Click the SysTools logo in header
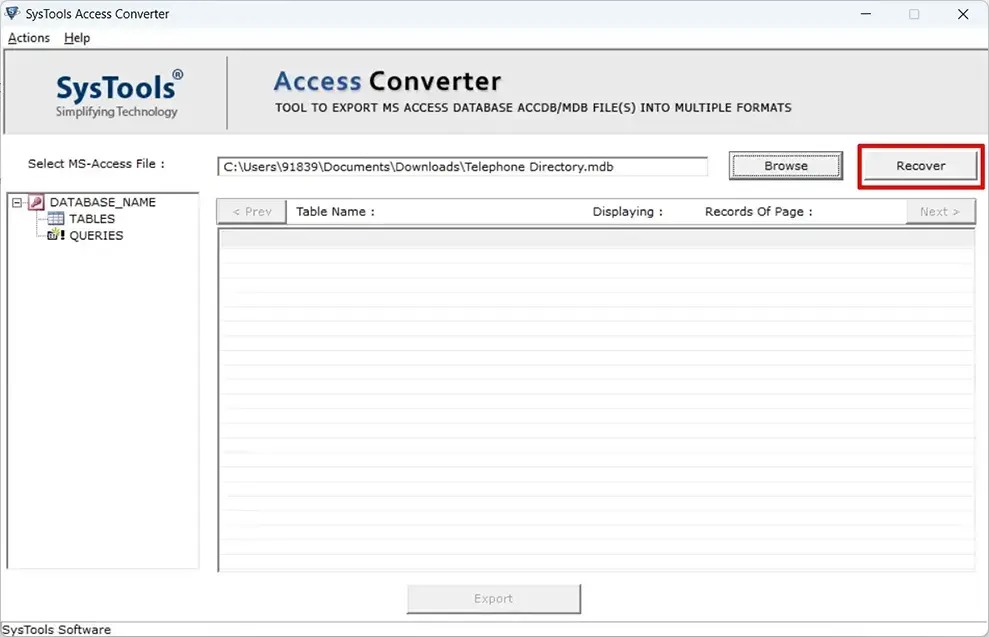989x637 pixels. coord(118,93)
